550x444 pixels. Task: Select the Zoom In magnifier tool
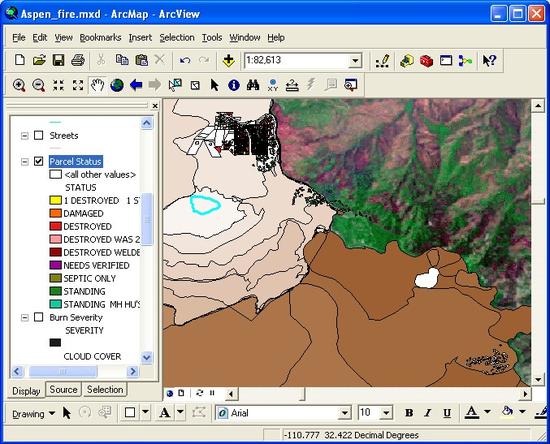(19, 85)
